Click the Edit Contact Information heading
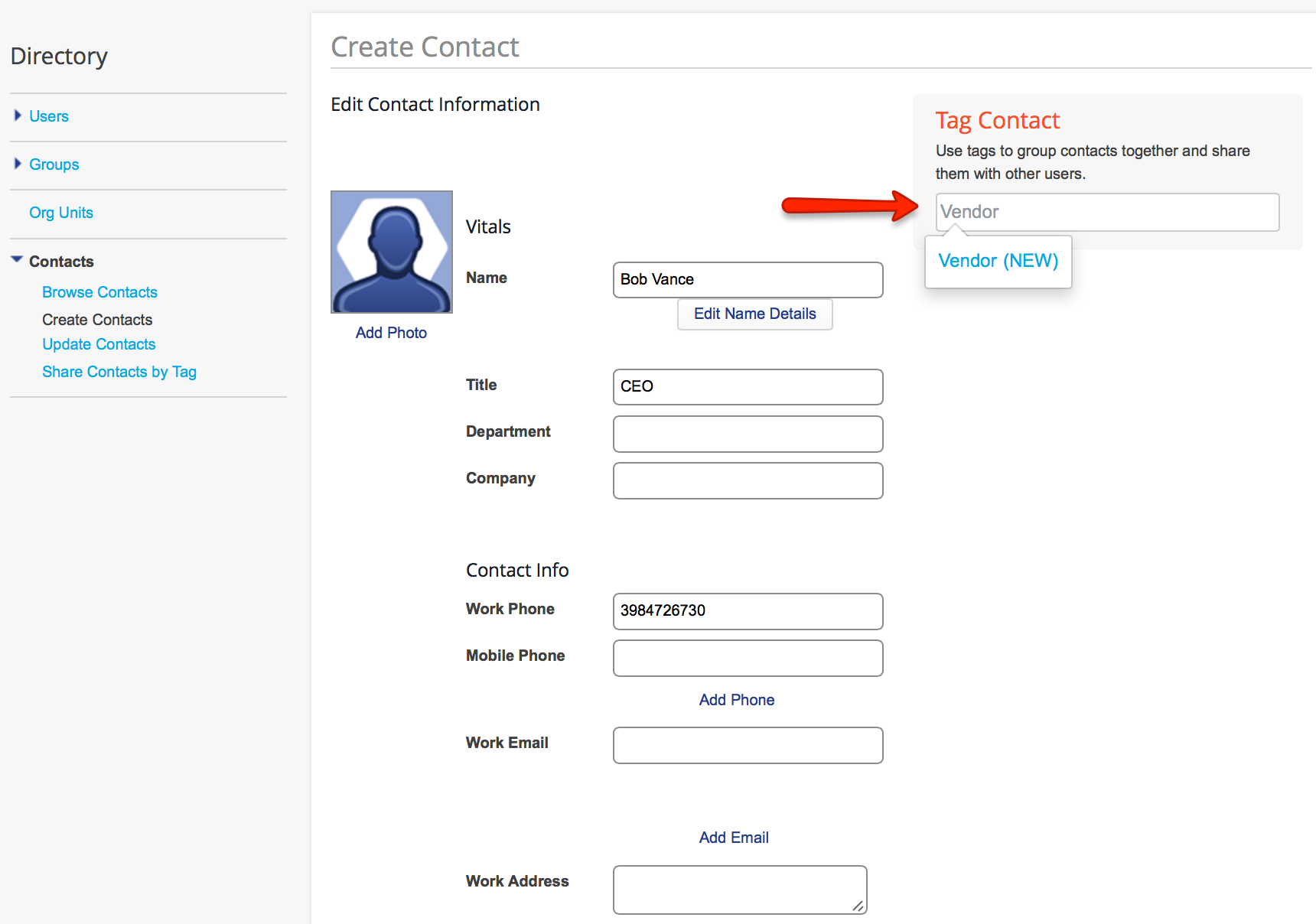The image size is (1316, 924). 435,104
